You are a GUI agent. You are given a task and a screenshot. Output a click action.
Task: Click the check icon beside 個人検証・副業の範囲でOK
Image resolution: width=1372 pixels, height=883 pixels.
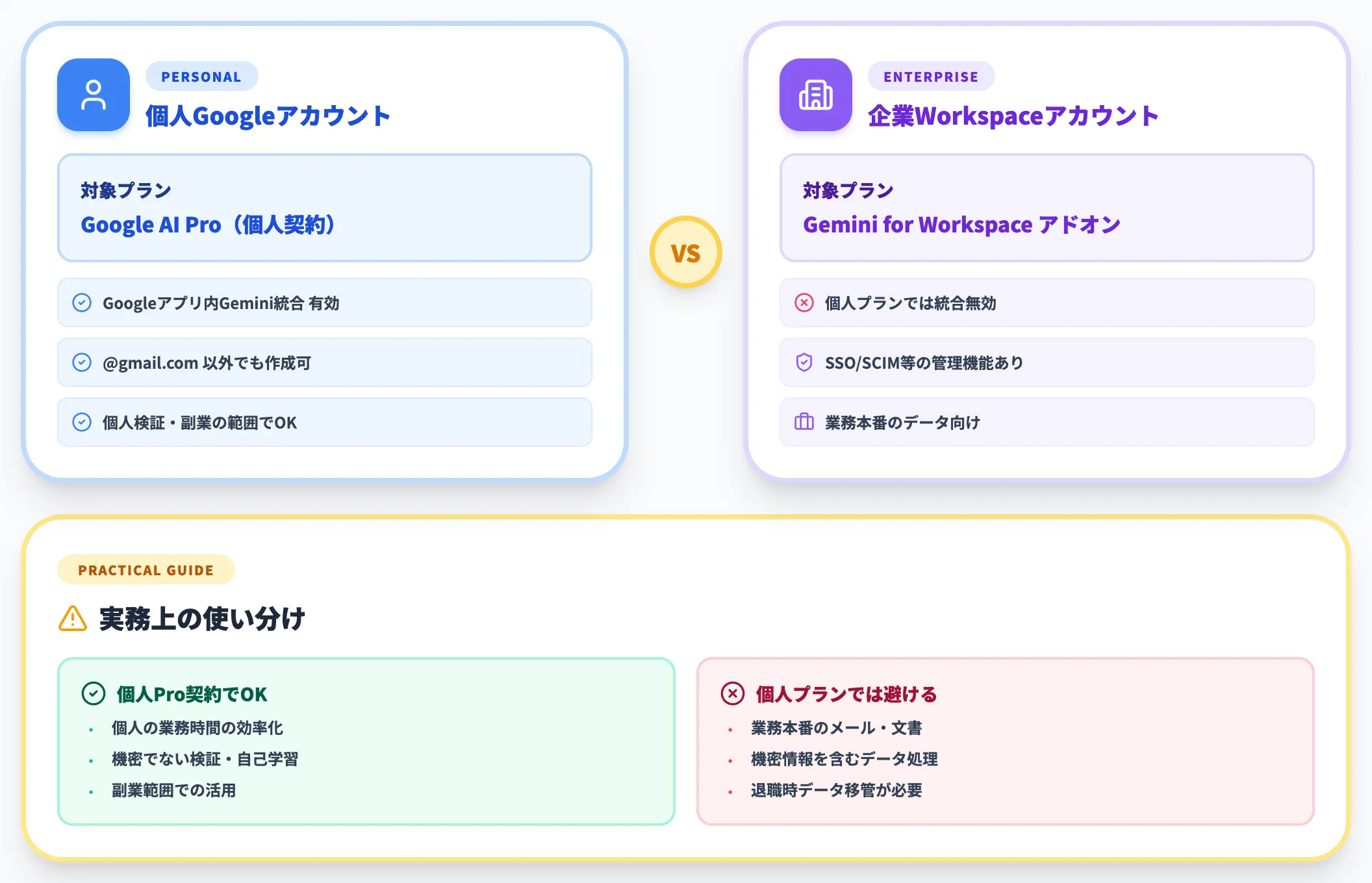[x=82, y=422]
